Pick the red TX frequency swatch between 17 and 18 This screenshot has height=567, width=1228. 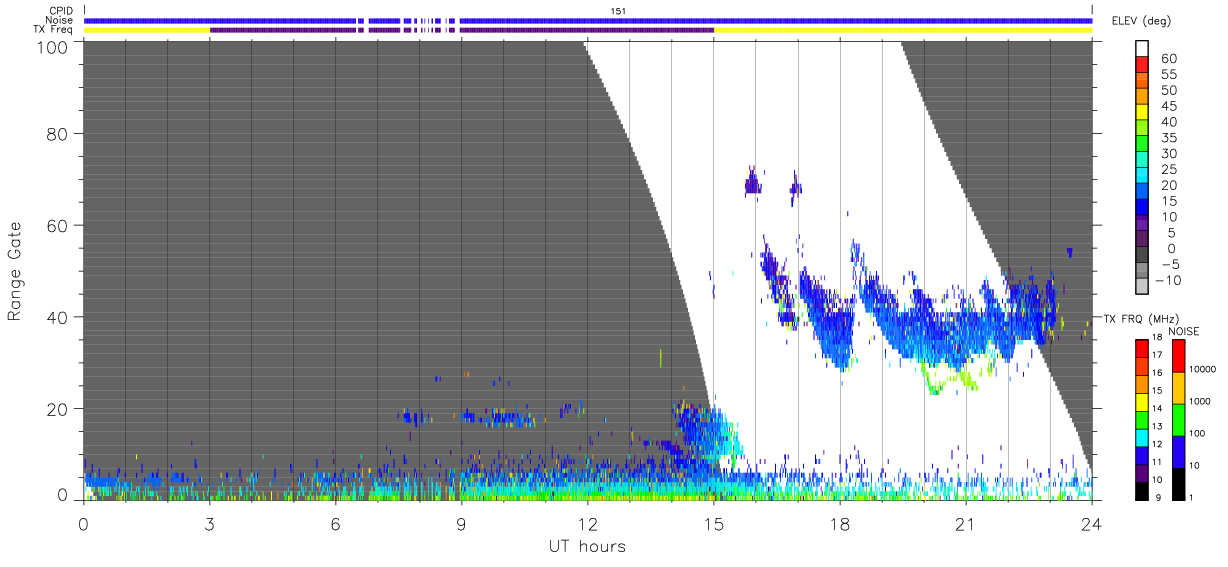[x=1141, y=349]
